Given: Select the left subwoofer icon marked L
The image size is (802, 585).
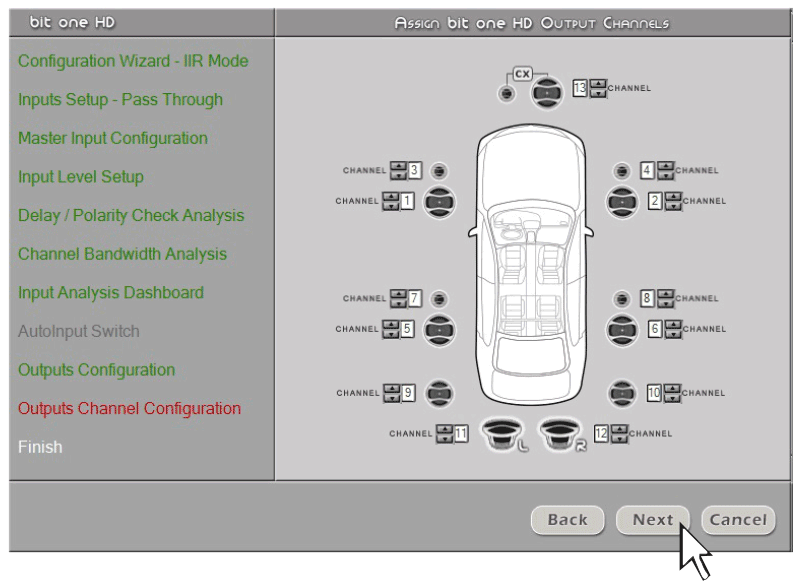Looking at the screenshot, I should point(503,434).
